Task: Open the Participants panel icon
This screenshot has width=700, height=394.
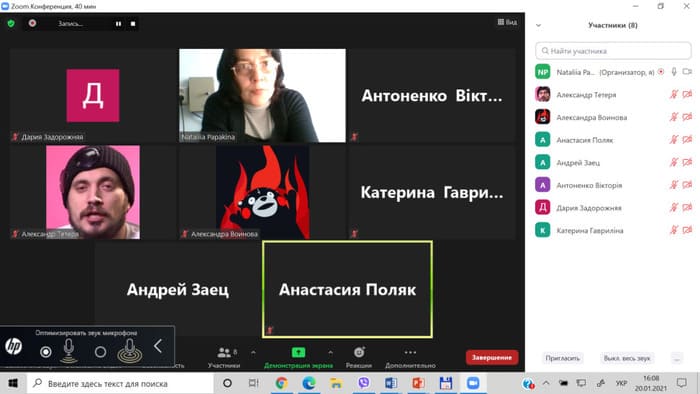Action: pos(224,353)
